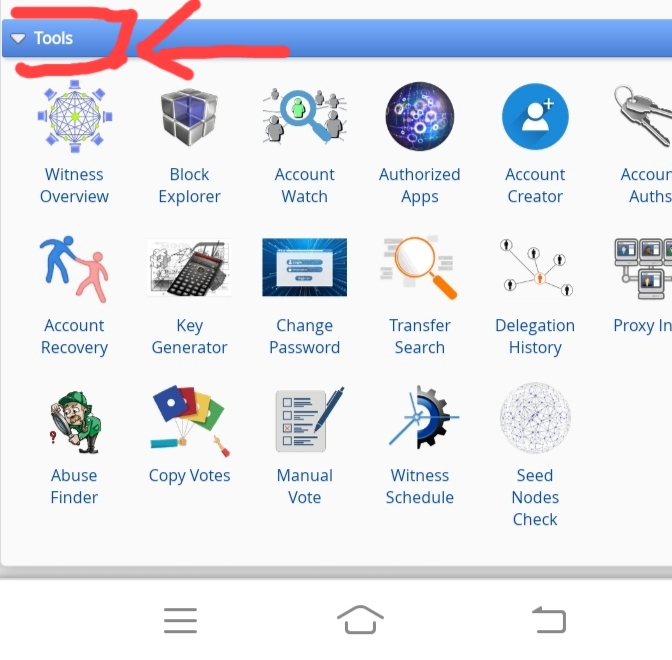This screenshot has height=660, width=672.
Task: Launch Account Watch magnifier icon
Action: [304, 116]
